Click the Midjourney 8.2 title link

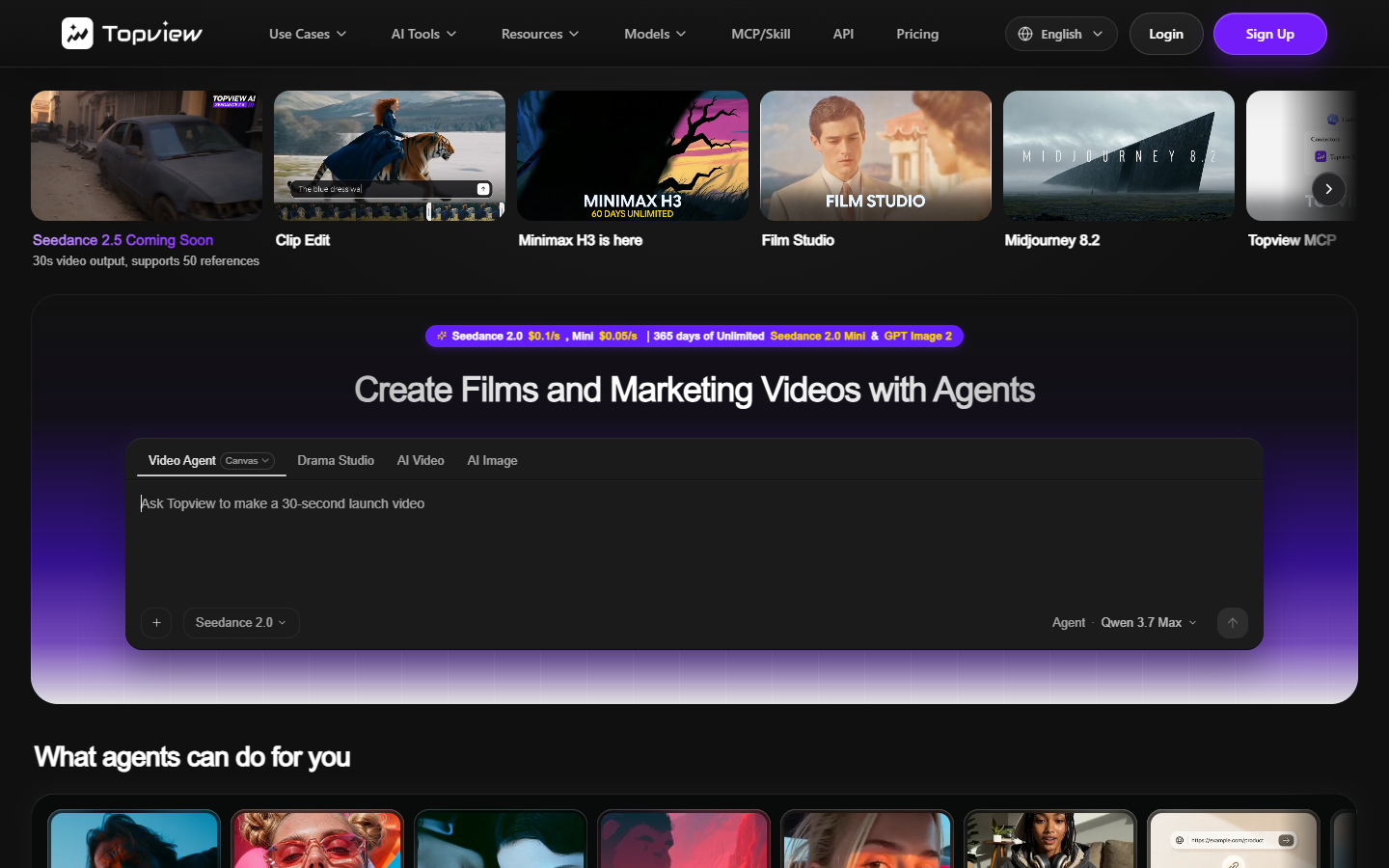(x=1052, y=240)
